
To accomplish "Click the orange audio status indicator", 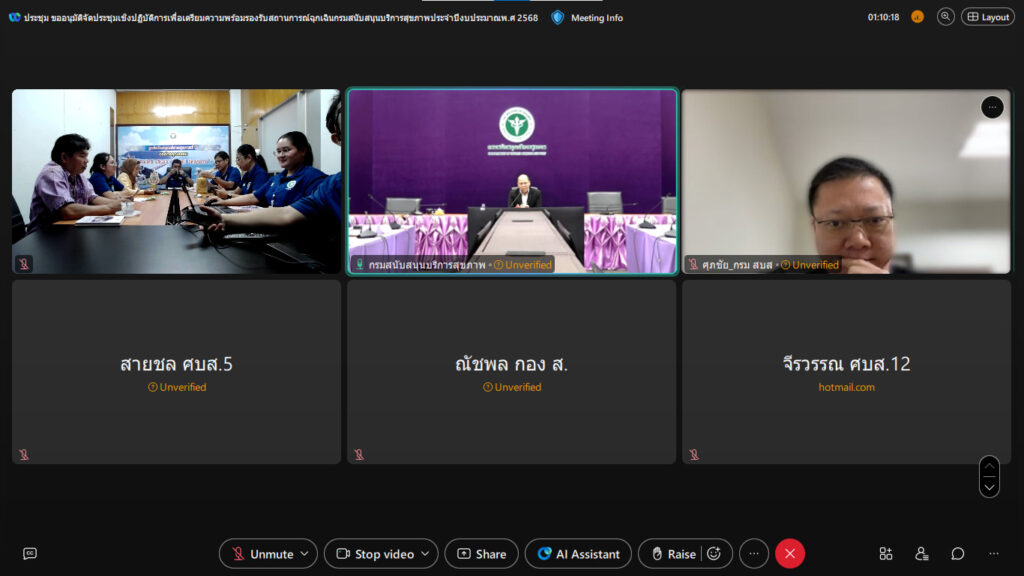I will 917,17.
